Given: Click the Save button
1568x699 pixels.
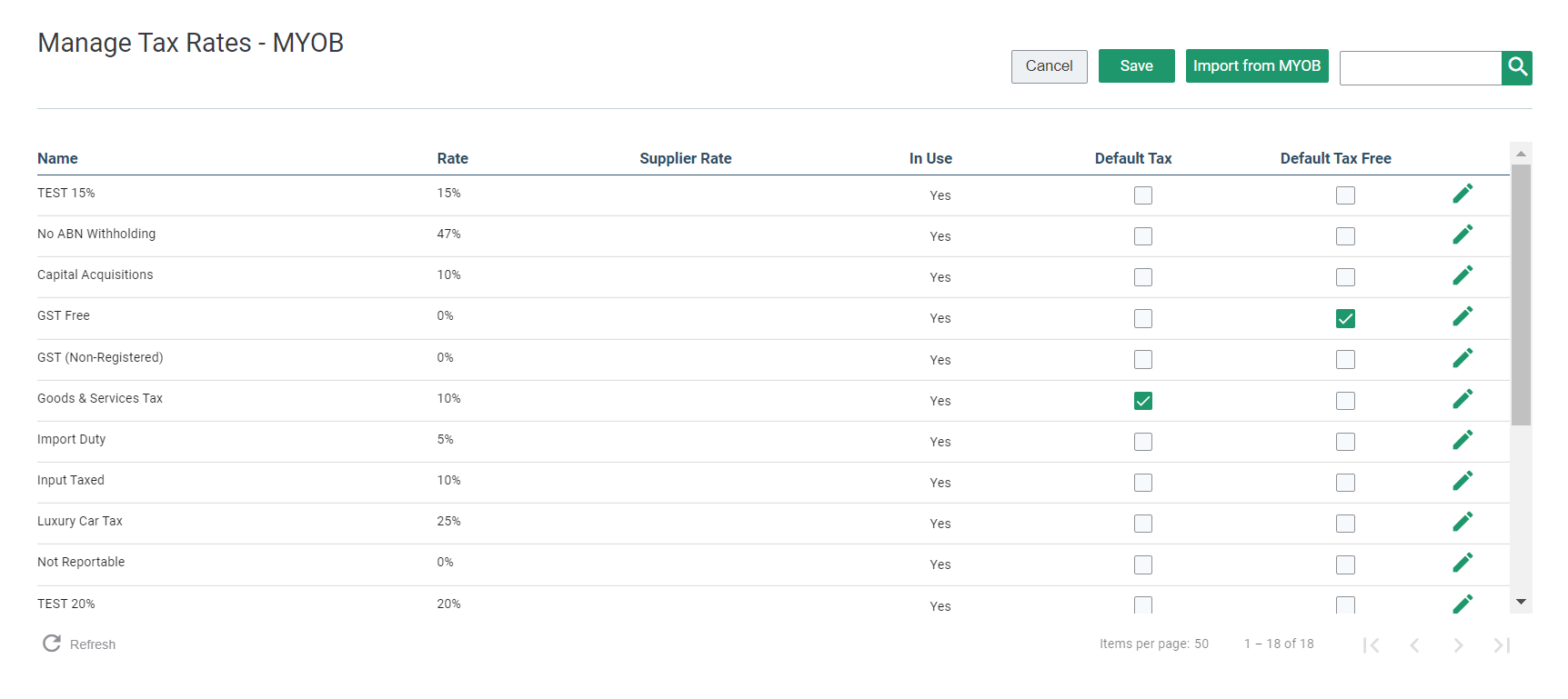Looking at the screenshot, I should [x=1136, y=66].
